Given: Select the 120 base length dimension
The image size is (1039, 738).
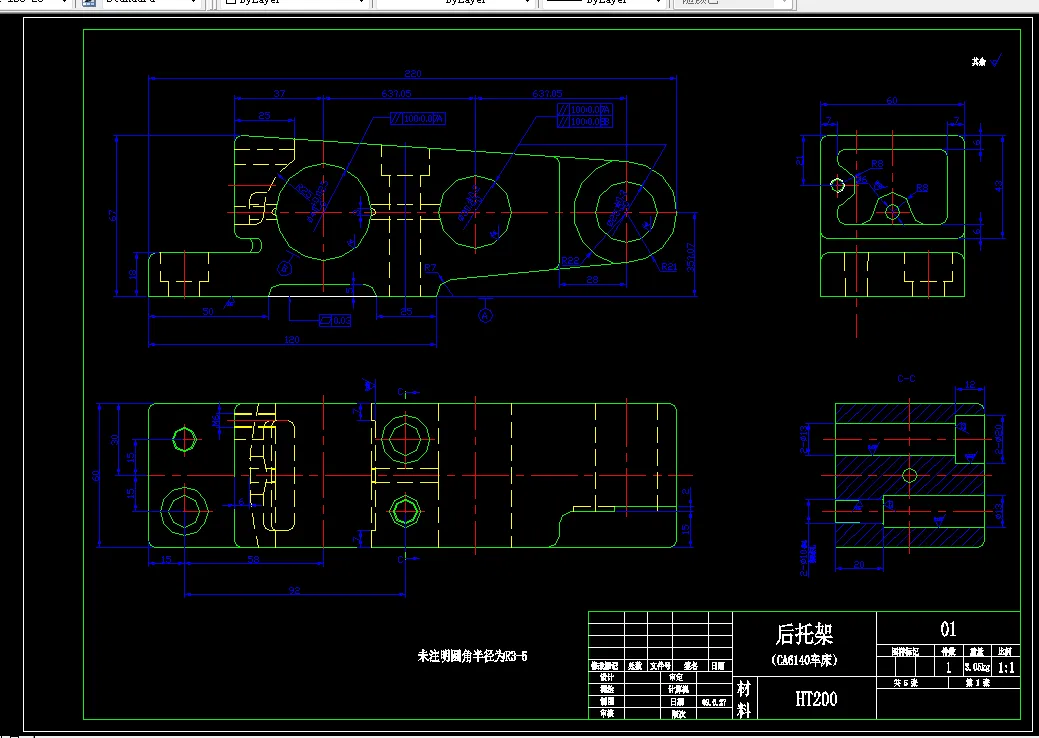Looking at the screenshot, I should tap(292, 339).
